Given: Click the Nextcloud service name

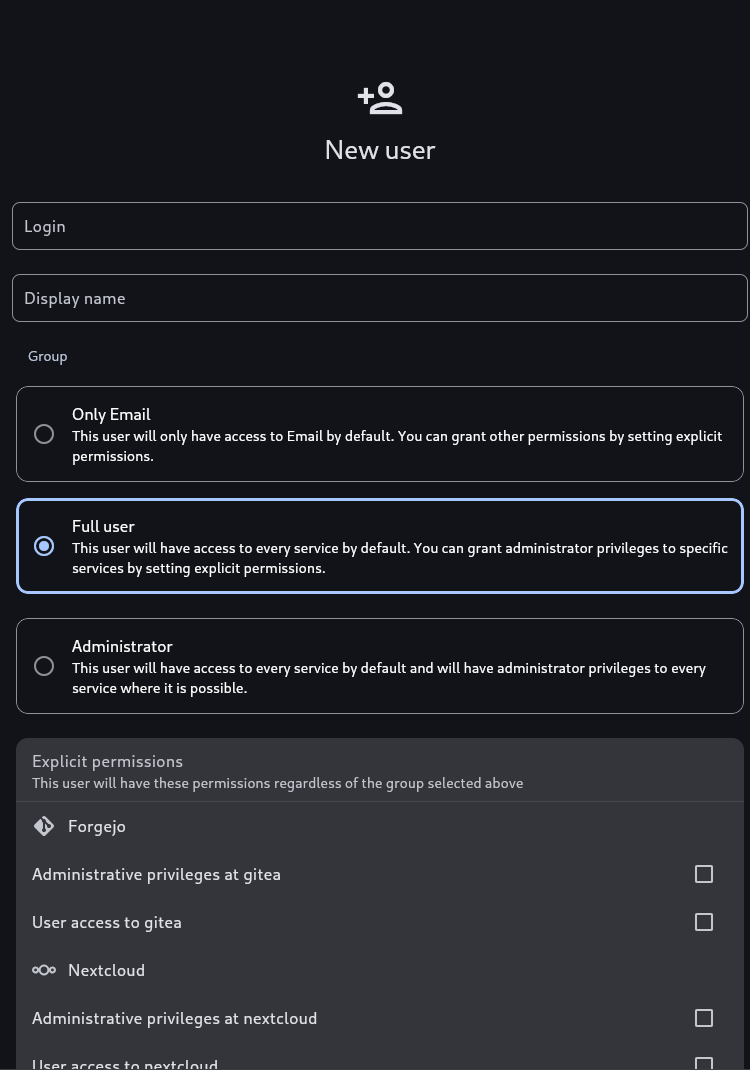Looking at the screenshot, I should pyautogui.click(x=106, y=970).
